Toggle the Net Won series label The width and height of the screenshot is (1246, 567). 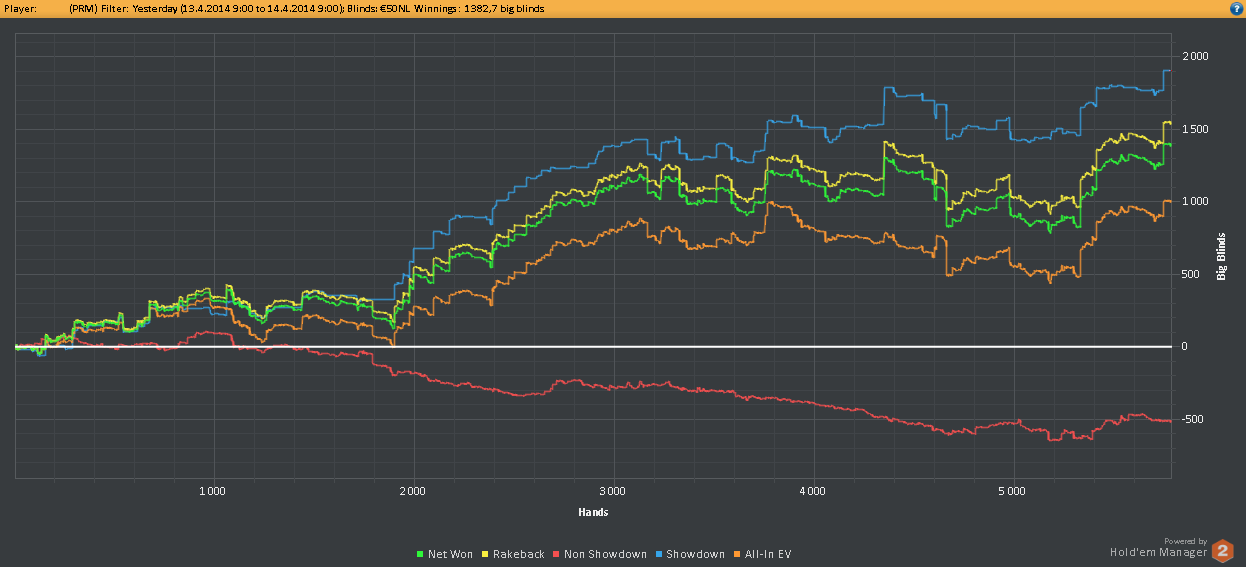pyautogui.click(x=450, y=554)
